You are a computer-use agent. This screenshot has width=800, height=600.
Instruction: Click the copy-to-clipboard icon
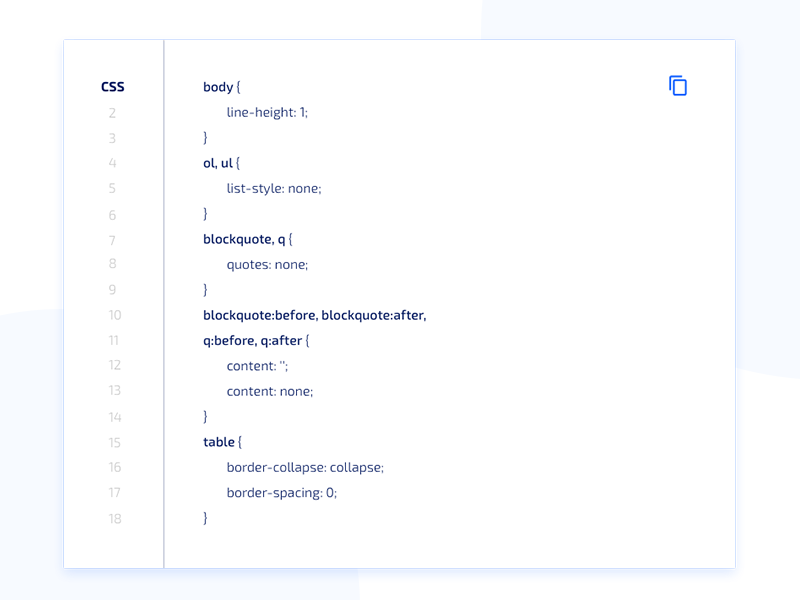(x=678, y=85)
